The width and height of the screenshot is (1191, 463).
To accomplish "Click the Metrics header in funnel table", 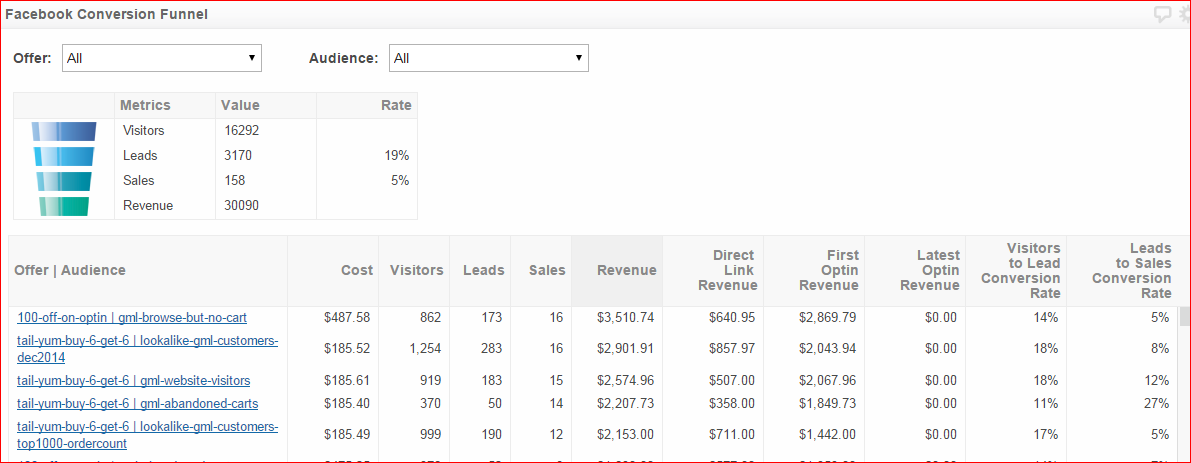I will pyautogui.click(x=145, y=106).
